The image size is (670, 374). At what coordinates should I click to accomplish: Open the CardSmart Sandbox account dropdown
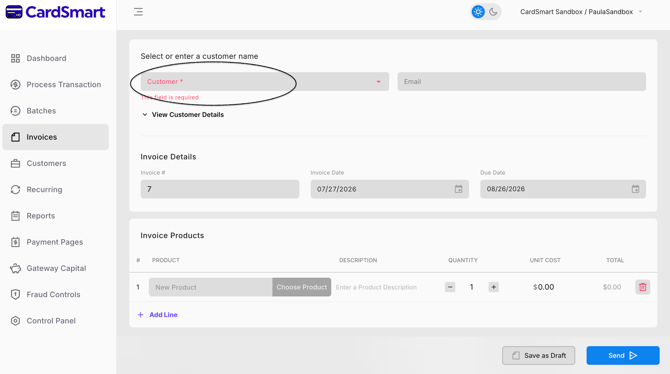[x=581, y=12]
